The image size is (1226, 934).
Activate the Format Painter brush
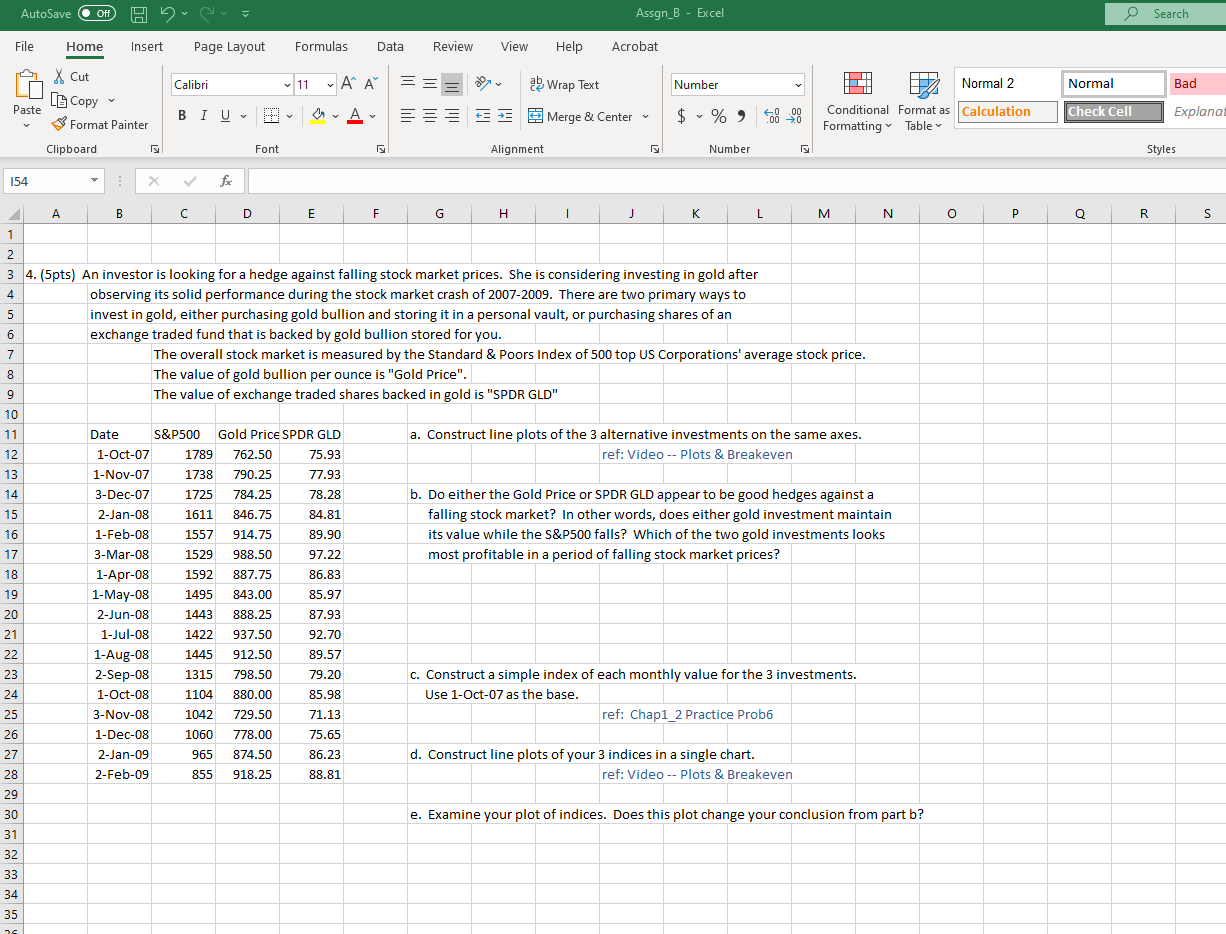click(99, 125)
